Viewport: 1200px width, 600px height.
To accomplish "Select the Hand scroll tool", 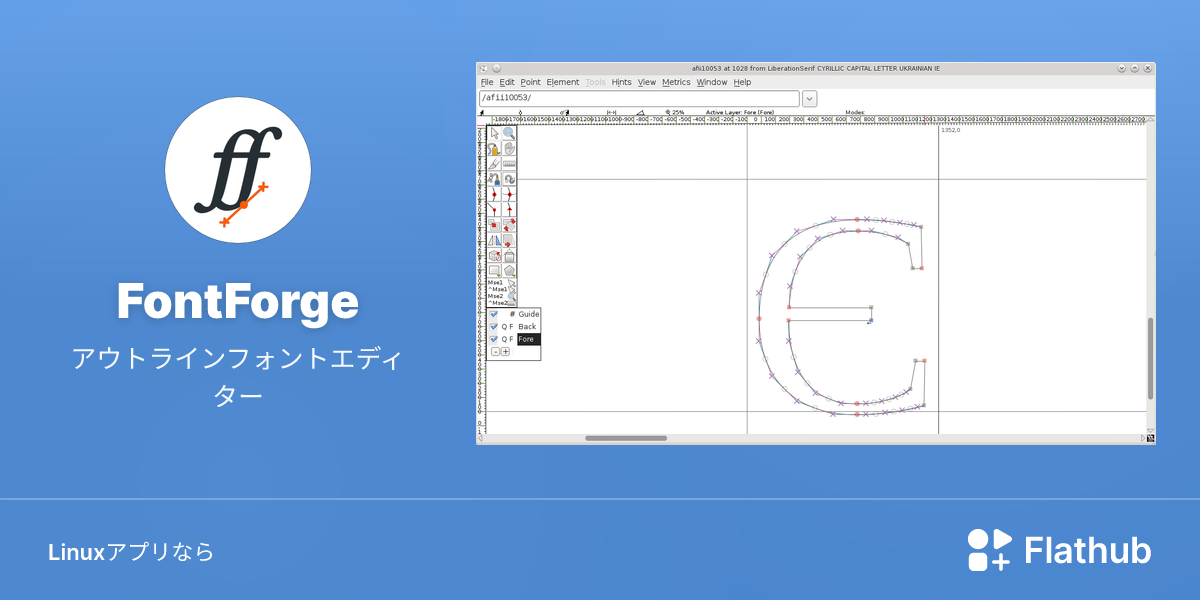I will (509, 148).
